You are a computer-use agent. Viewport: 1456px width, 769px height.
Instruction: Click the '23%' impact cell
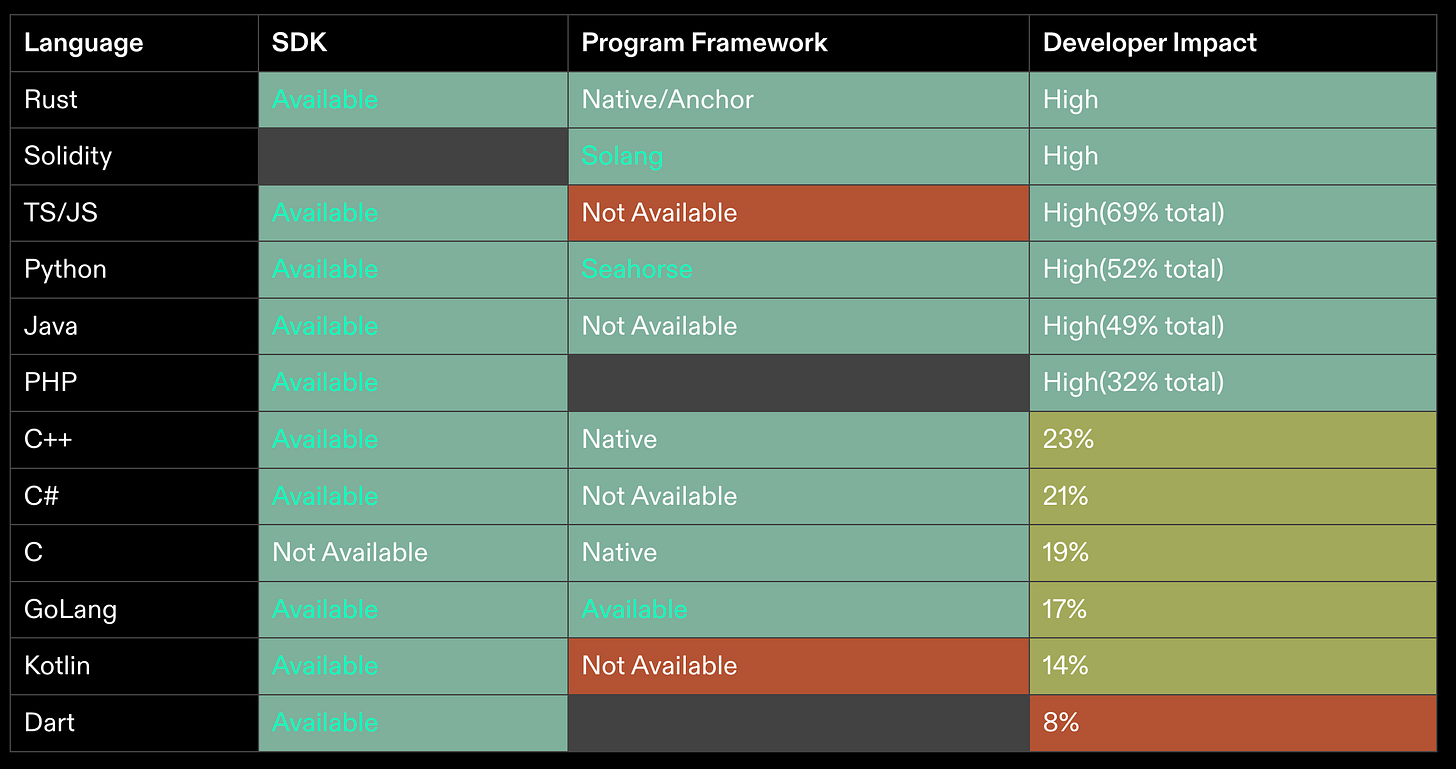pyautogui.click(x=1233, y=440)
